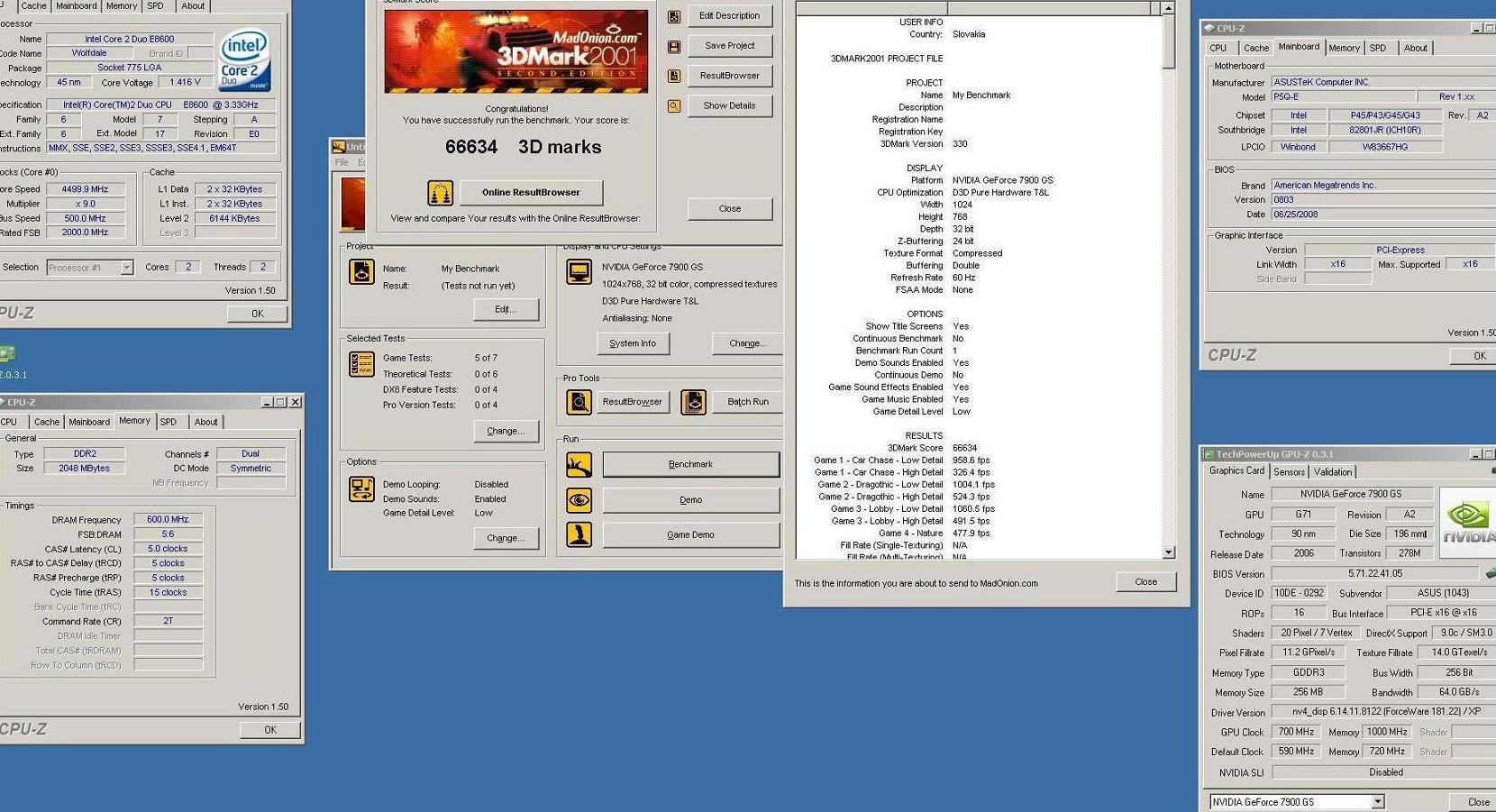
Task: Click the Show Details button
Action: click(729, 105)
